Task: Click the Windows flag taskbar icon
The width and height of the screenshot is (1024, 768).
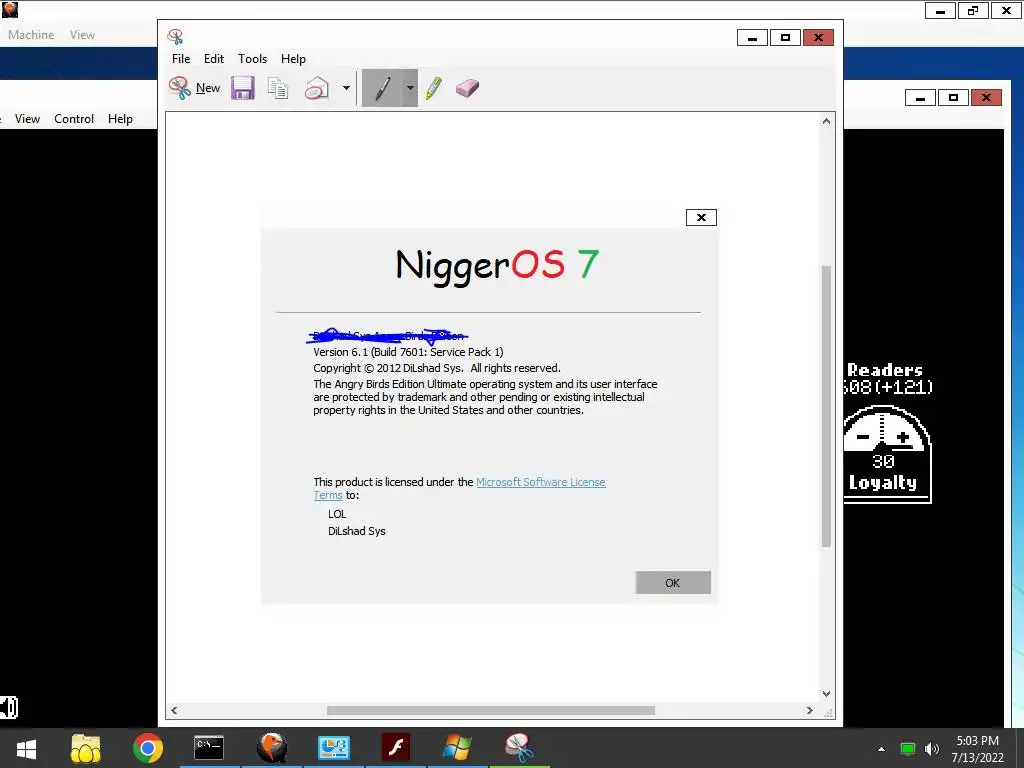Action: click(x=457, y=748)
